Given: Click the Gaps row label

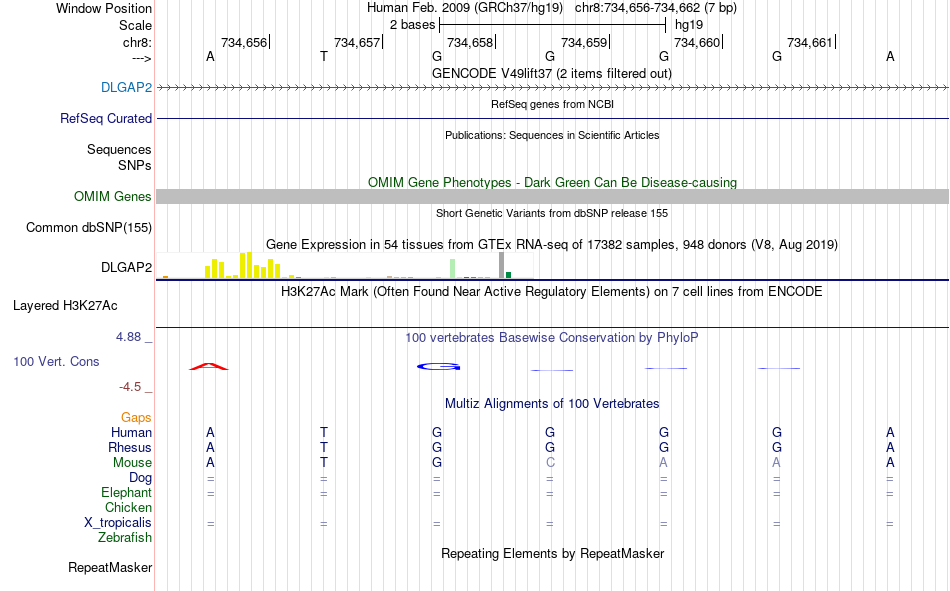Looking at the screenshot, I should pos(136,417).
